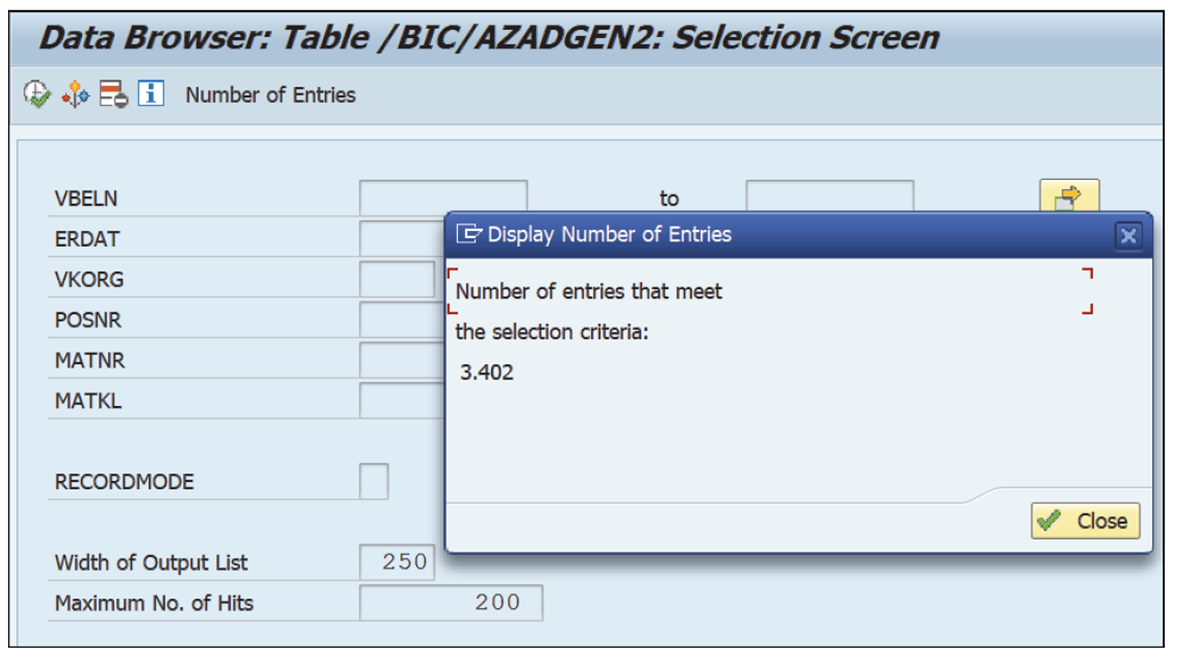
Task: Dismiss dialog with the X icon
Action: click(x=1127, y=236)
